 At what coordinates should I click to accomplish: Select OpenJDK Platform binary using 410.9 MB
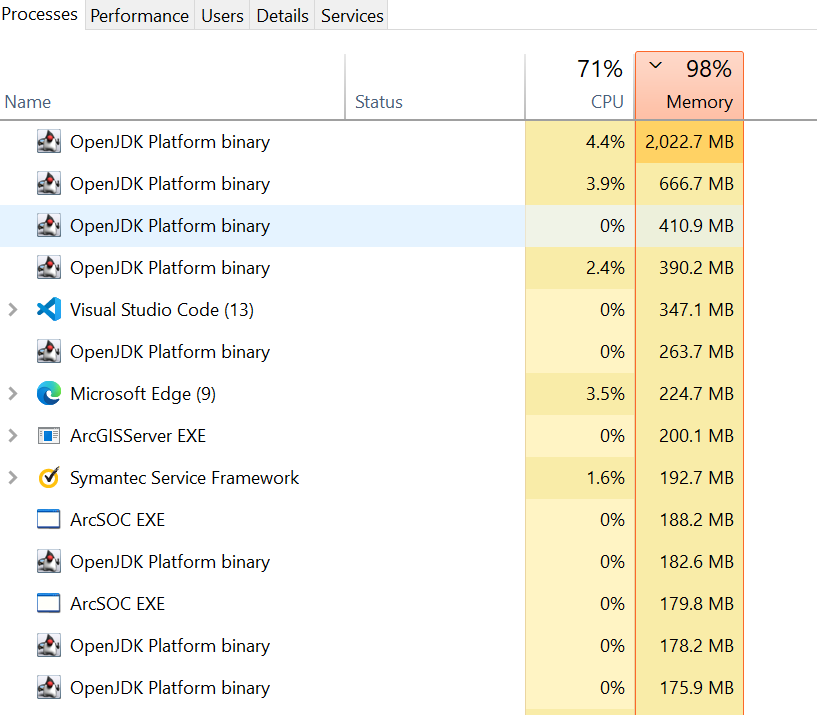[170, 226]
